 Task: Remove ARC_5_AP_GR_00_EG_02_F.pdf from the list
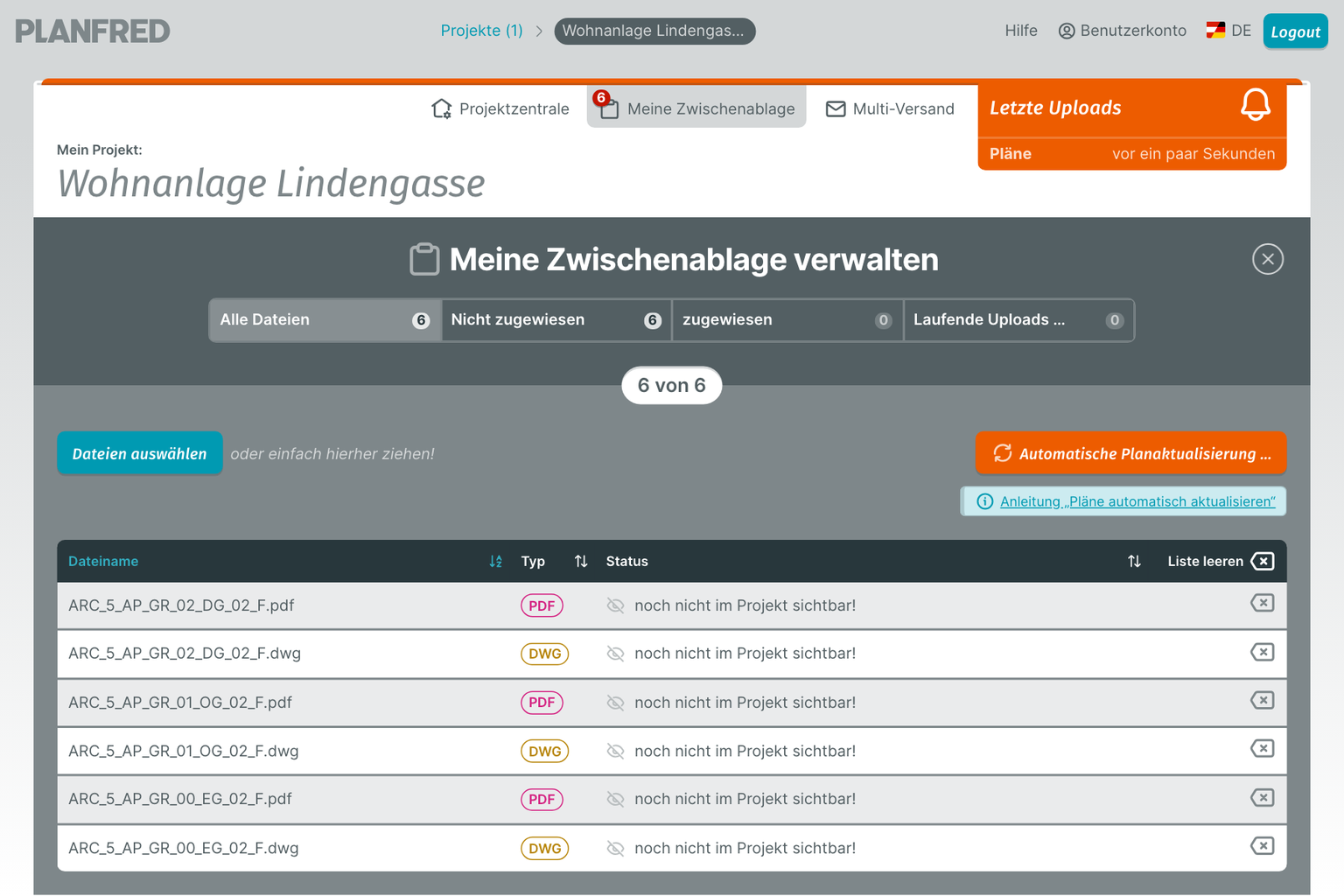click(x=1263, y=797)
